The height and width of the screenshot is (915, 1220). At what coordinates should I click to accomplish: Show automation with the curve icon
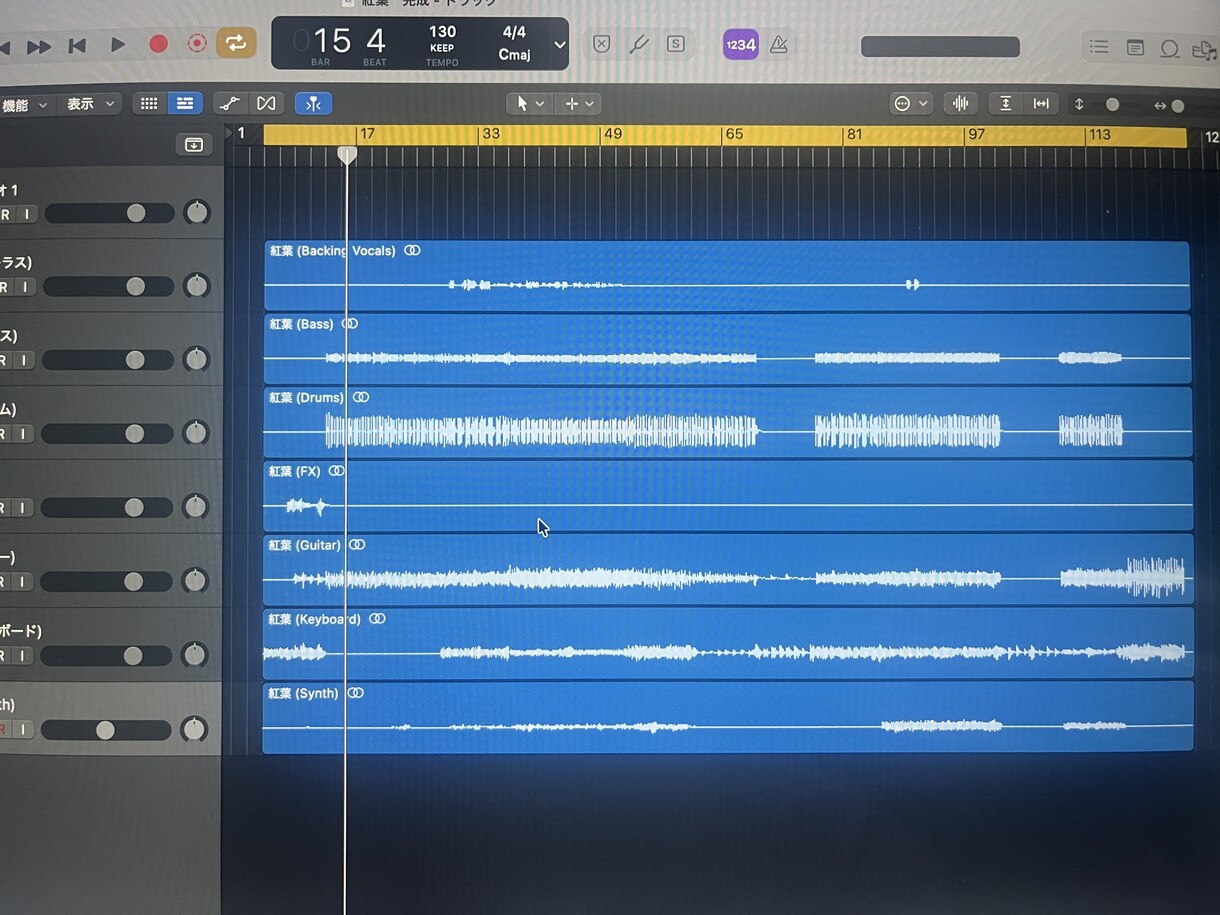(x=229, y=103)
